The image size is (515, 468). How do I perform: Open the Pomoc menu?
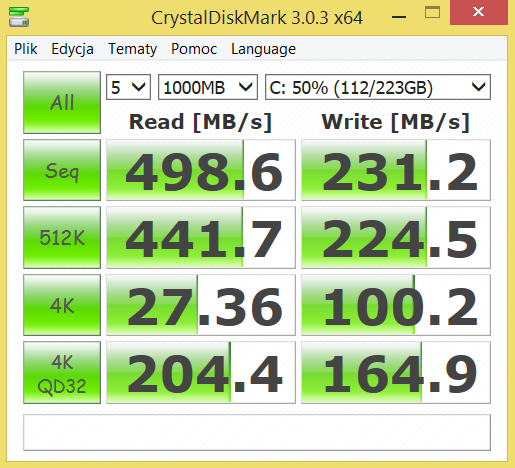[x=194, y=49]
